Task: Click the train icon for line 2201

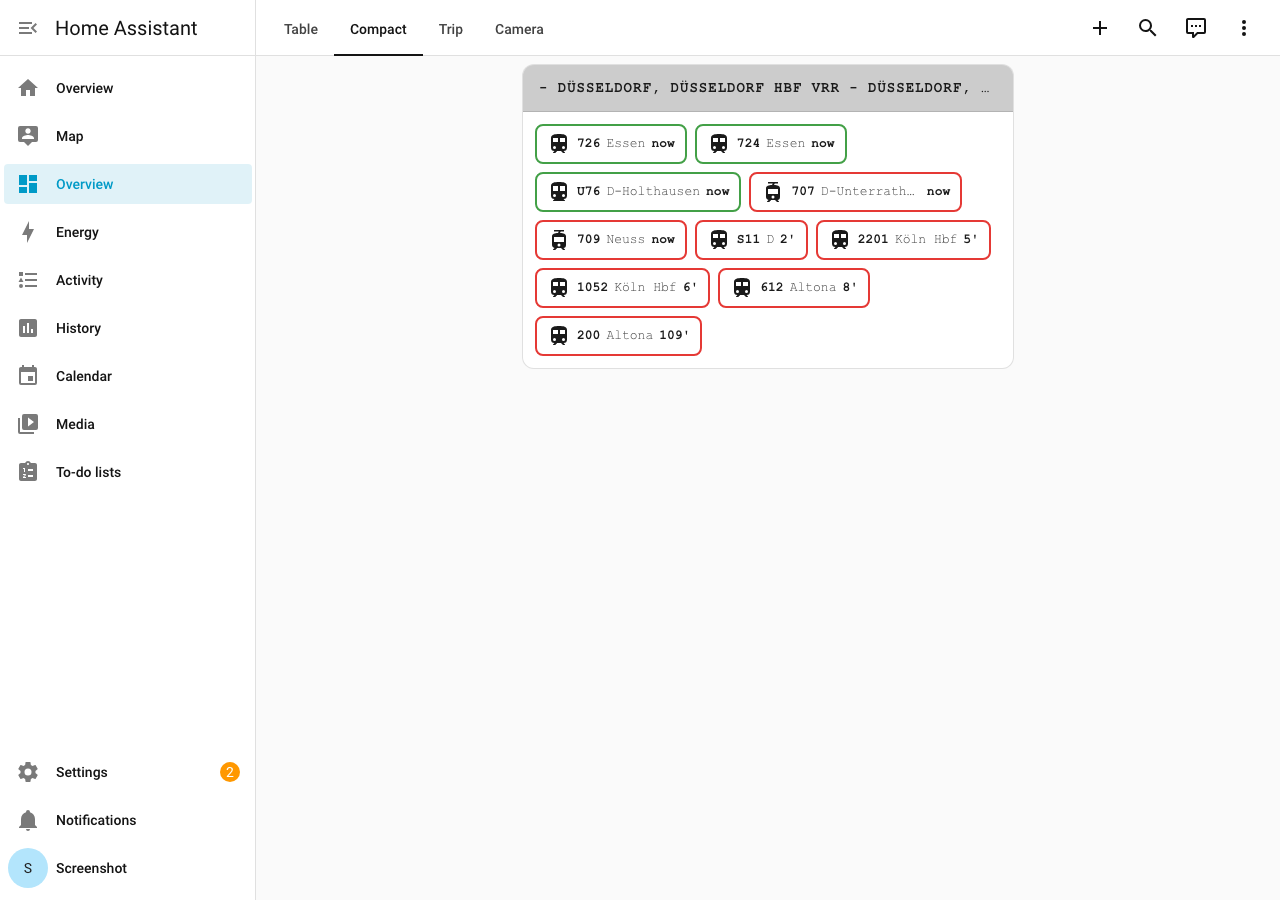Action: click(840, 239)
